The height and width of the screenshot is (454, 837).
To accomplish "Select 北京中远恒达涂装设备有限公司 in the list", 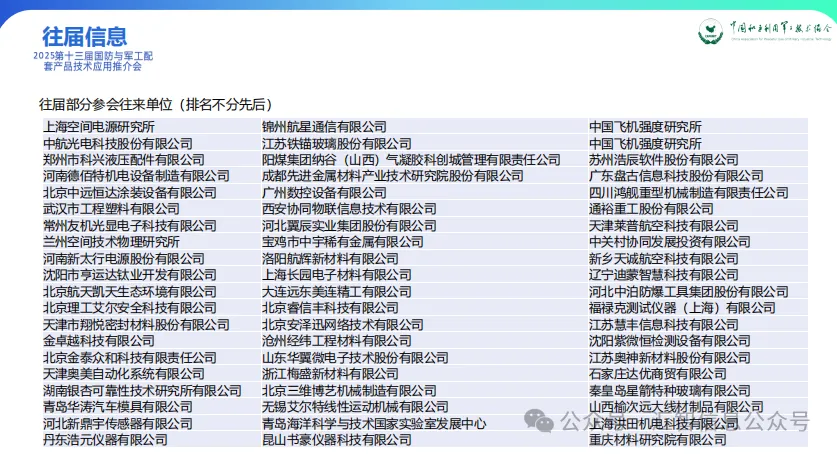I will [130, 193].
